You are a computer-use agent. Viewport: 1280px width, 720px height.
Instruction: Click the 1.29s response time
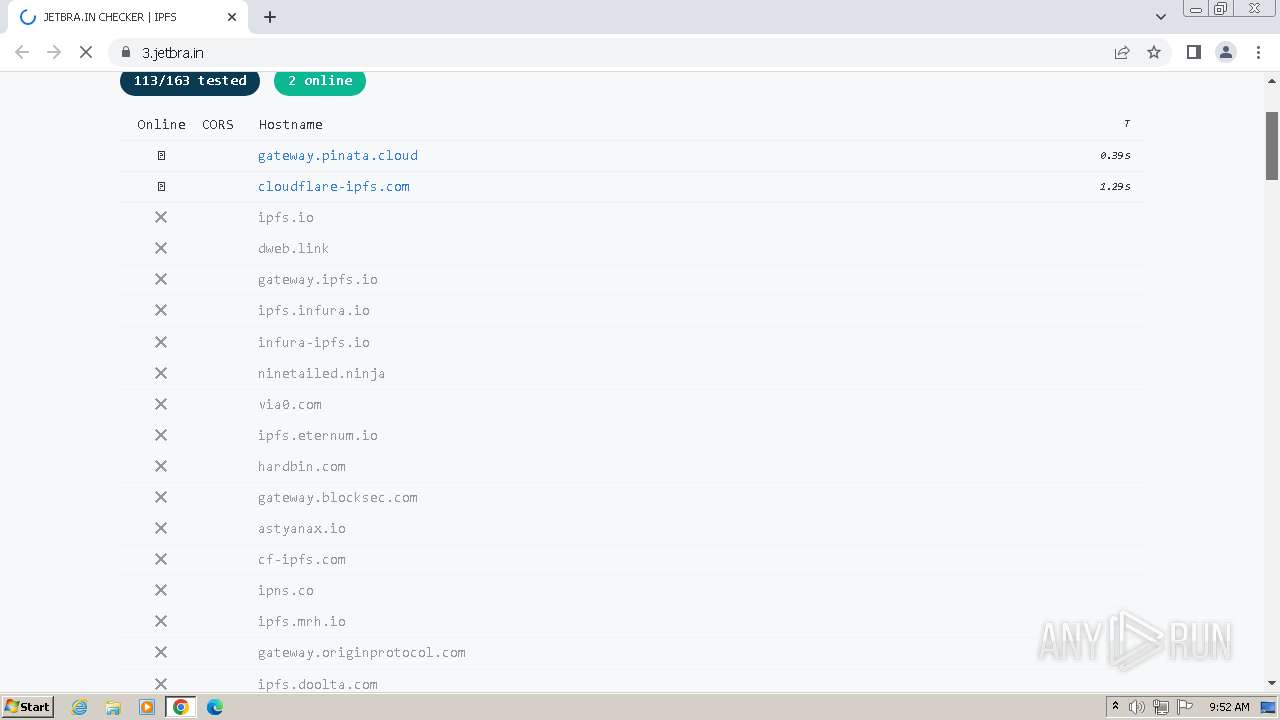click(x=1115, y=186)
